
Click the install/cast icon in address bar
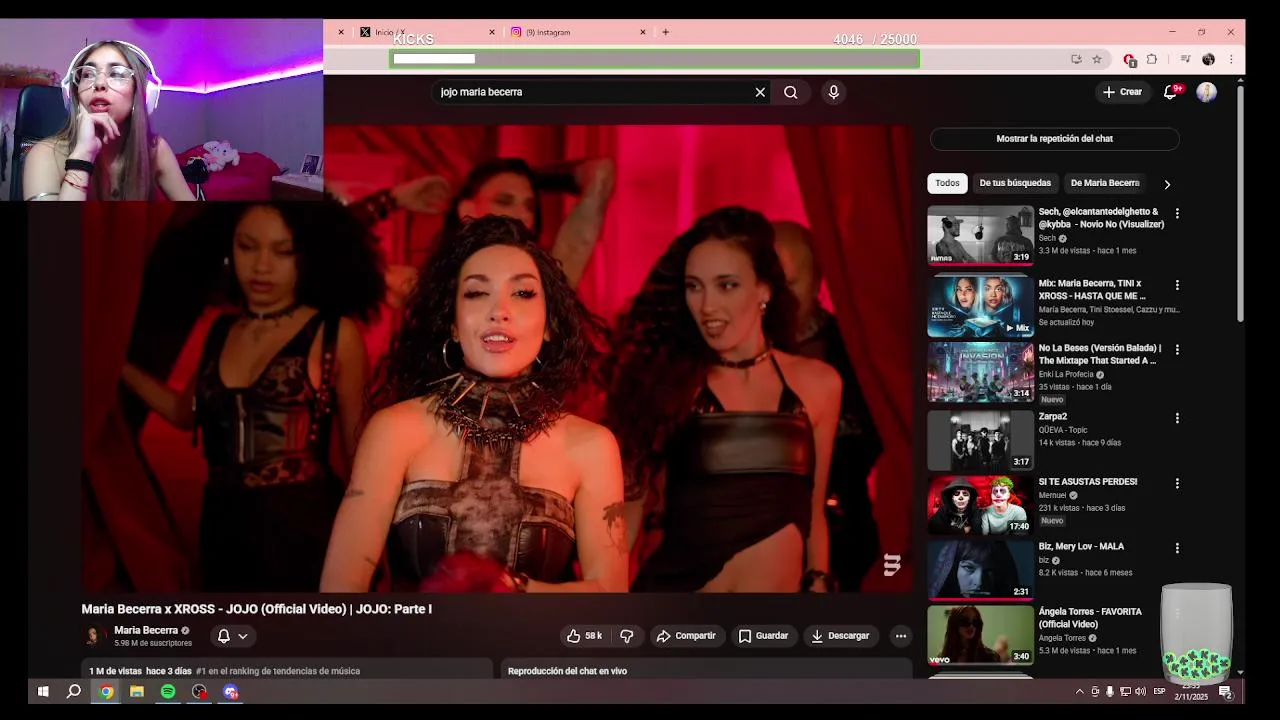(1076, 60)
